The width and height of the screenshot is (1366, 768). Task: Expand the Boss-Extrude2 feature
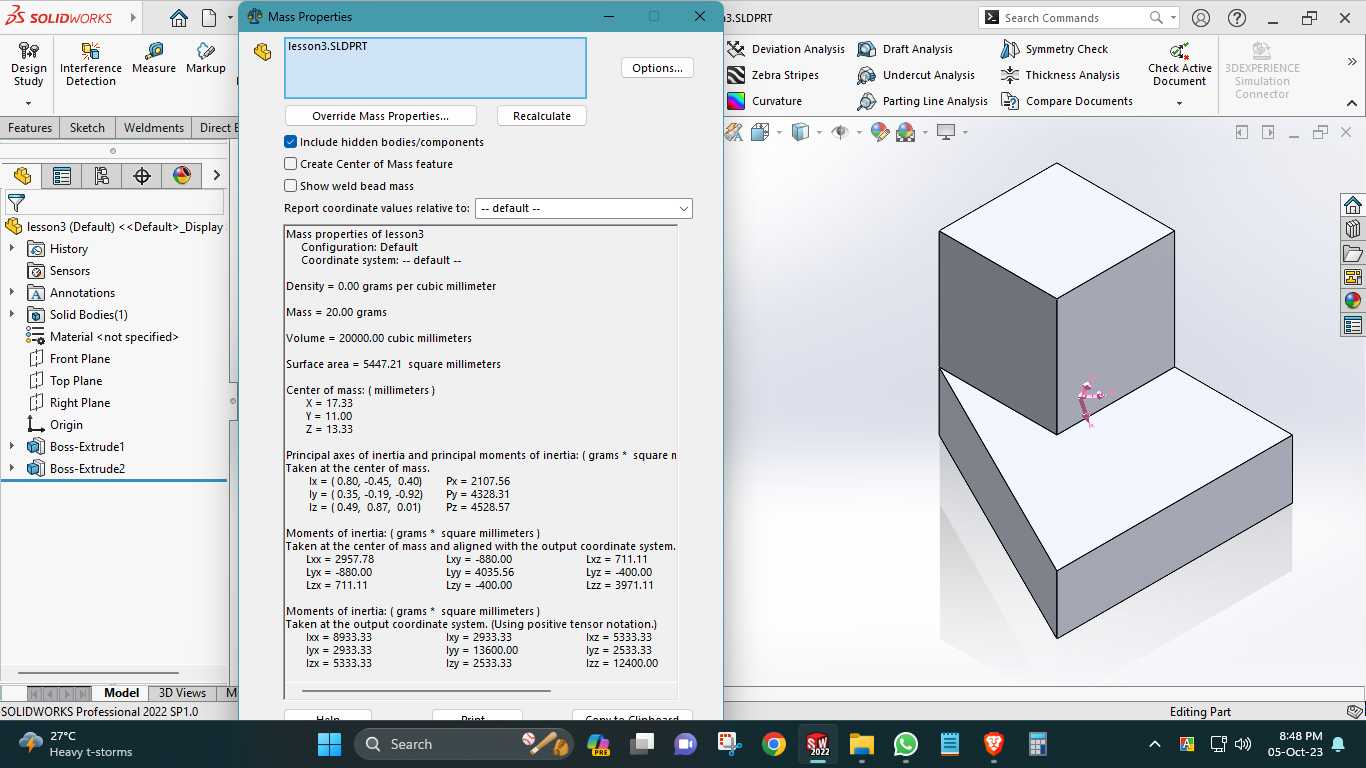coord(12,469)
